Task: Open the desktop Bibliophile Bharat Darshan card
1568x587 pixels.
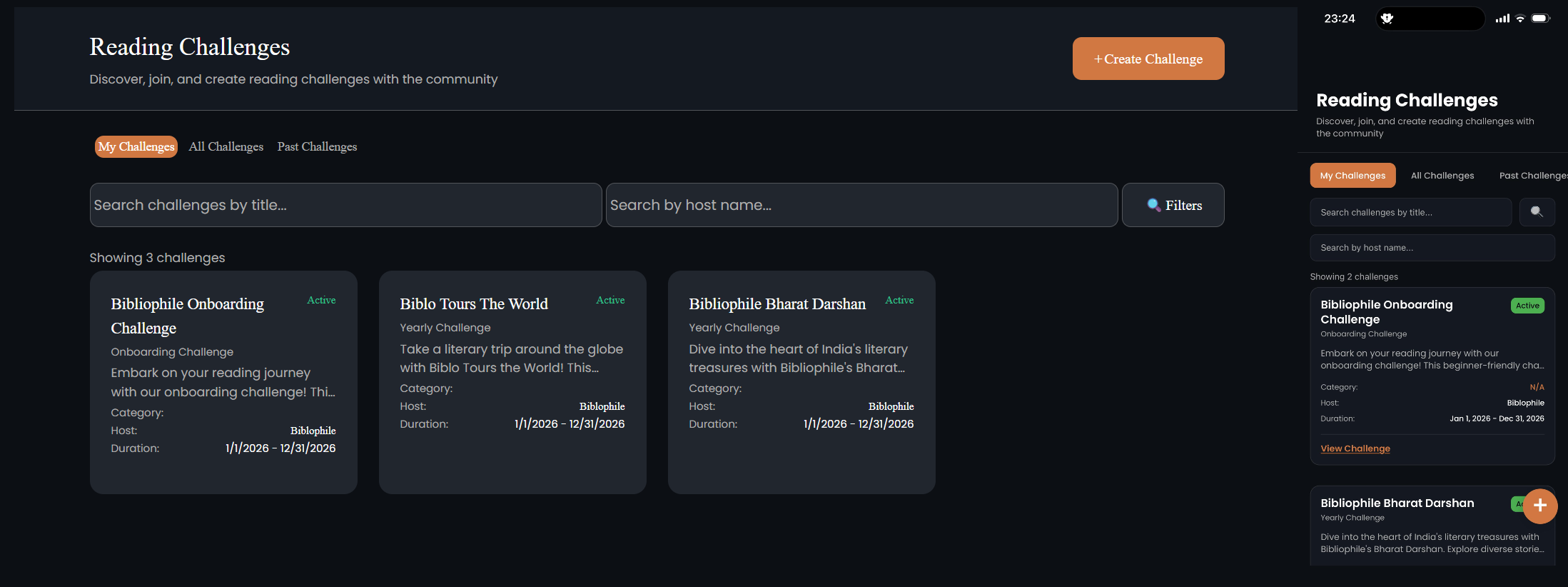Action: [x=801, y=382]
